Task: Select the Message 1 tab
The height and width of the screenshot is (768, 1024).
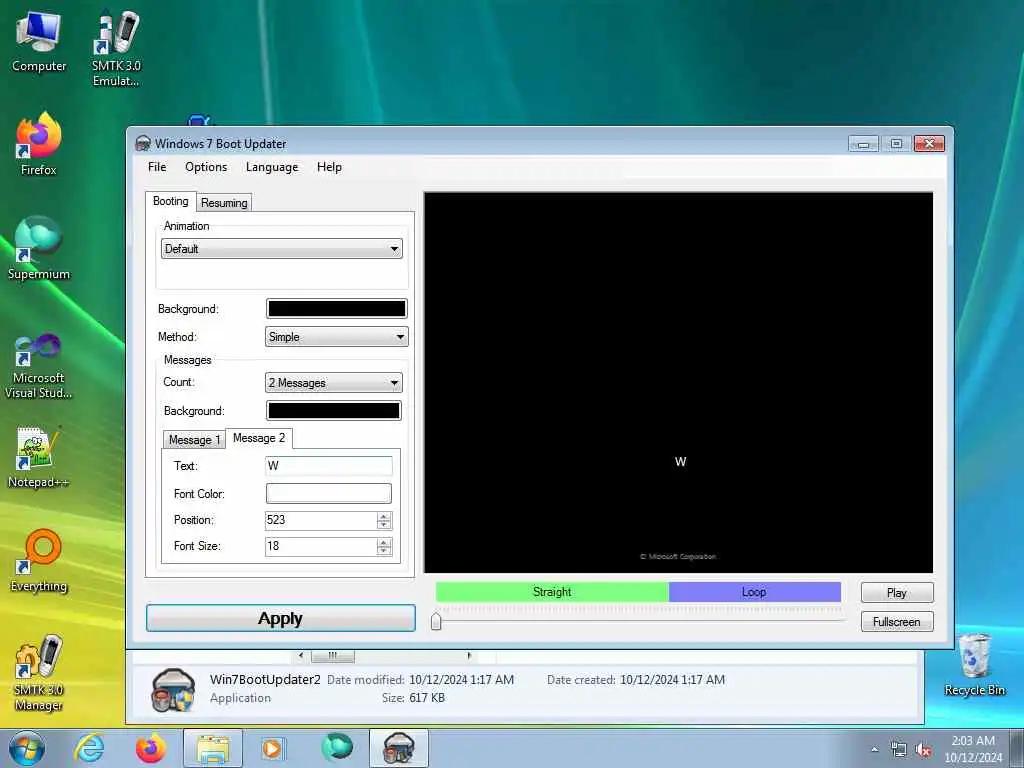Action: pyautogui.click(x=194, y=440)
